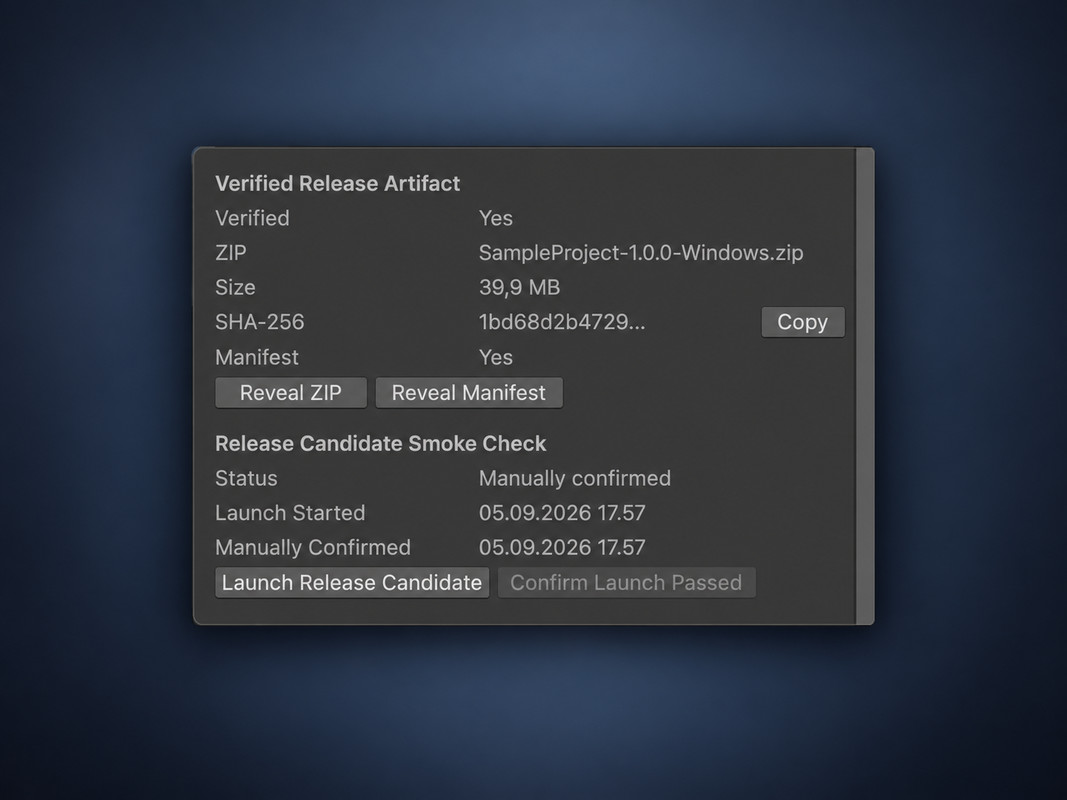
Task: Click the disabled Confirm Launch Passed button
Action: point(627,582)
